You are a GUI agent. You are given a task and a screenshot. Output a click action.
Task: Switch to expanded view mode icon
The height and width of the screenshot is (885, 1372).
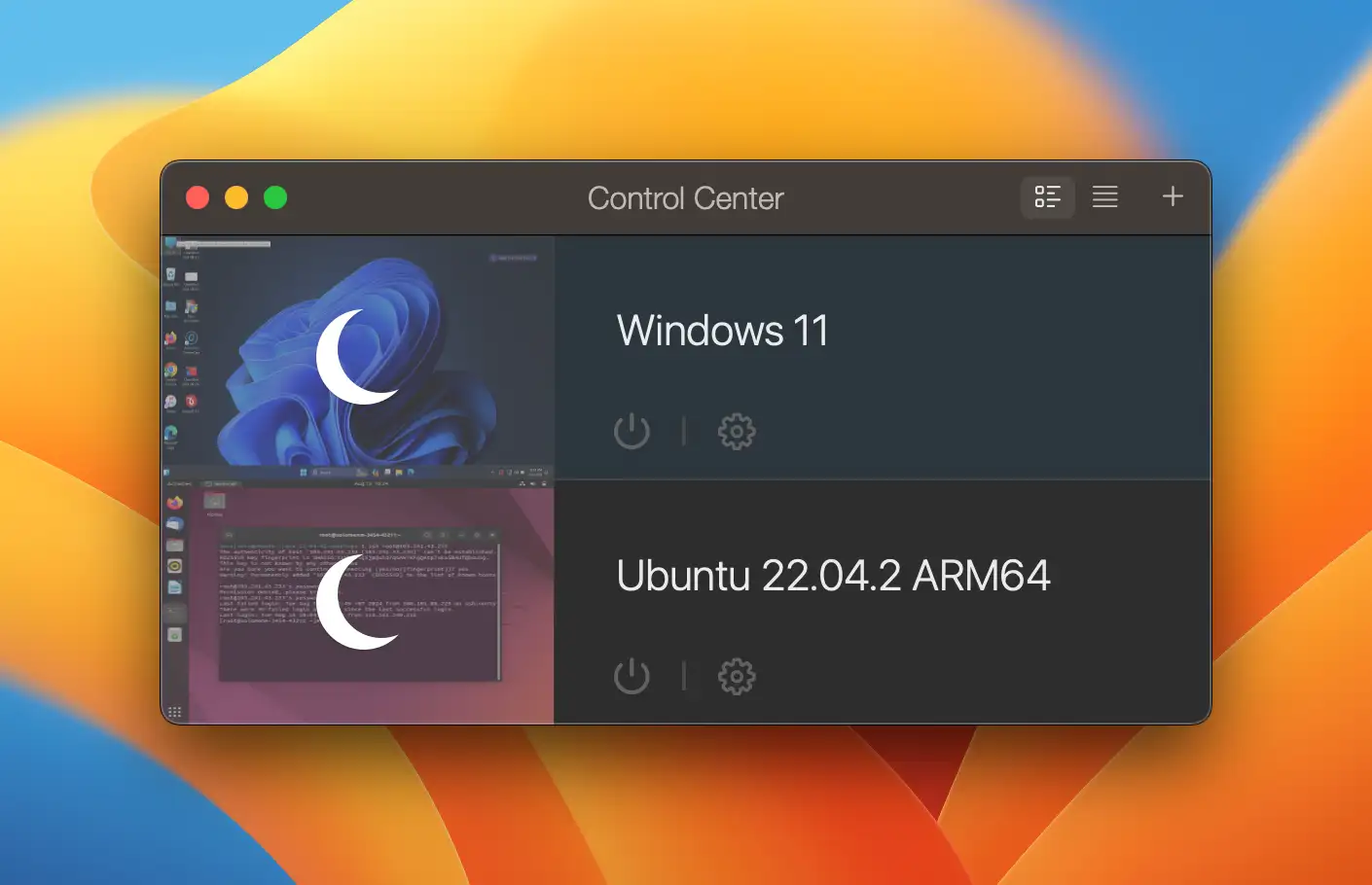coord(1047,197)
